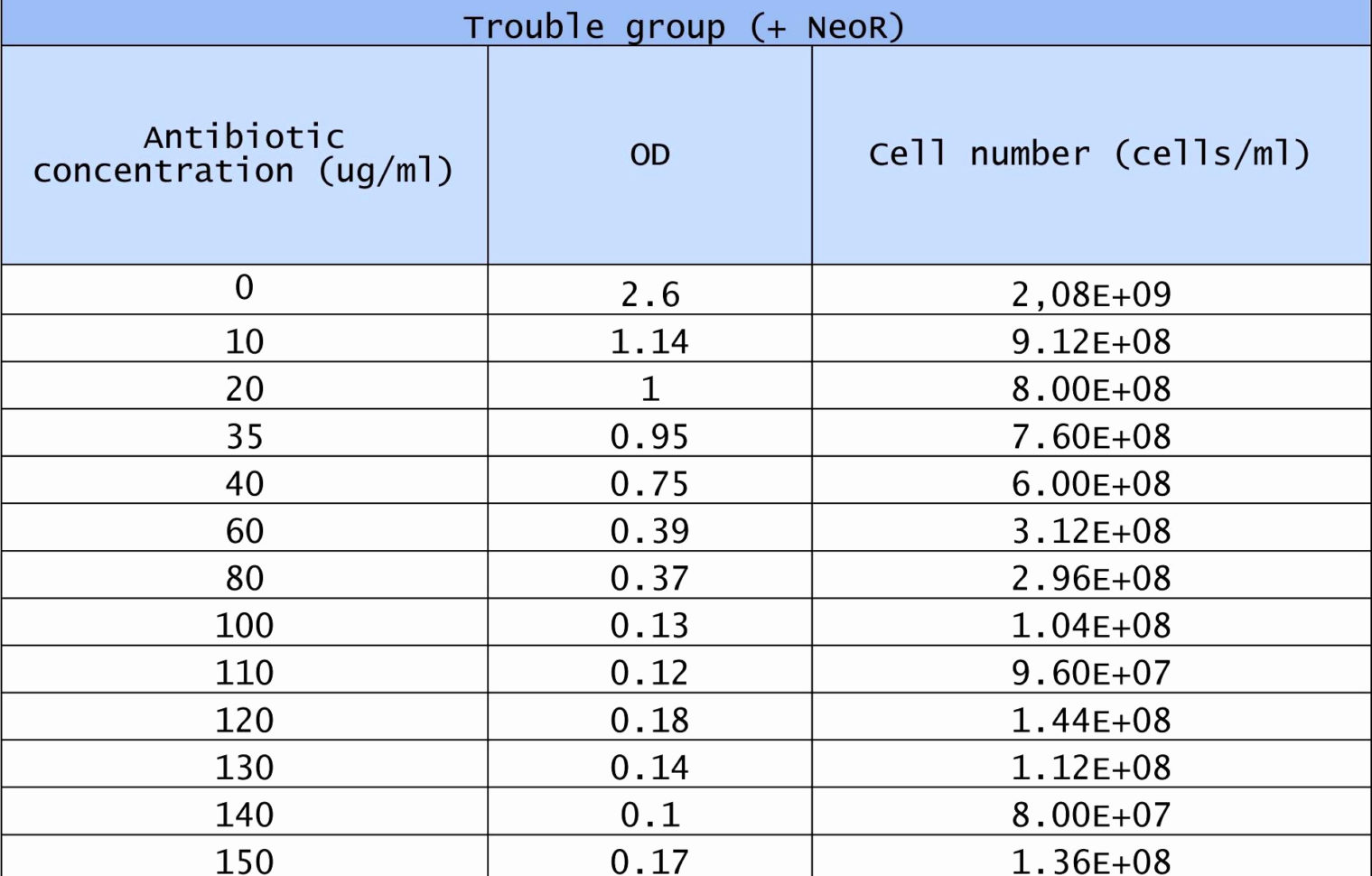Viewport: 1372px width, 876px height.
Task: Select antibiotic concentration cell 35
Action: point(244,436)
